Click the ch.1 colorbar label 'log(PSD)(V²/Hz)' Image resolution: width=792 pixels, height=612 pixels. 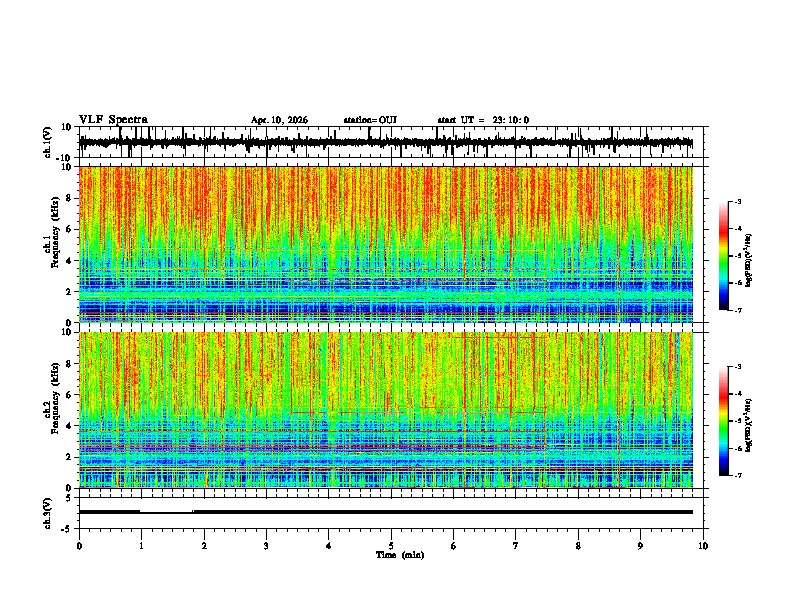(x=749, y=261)
